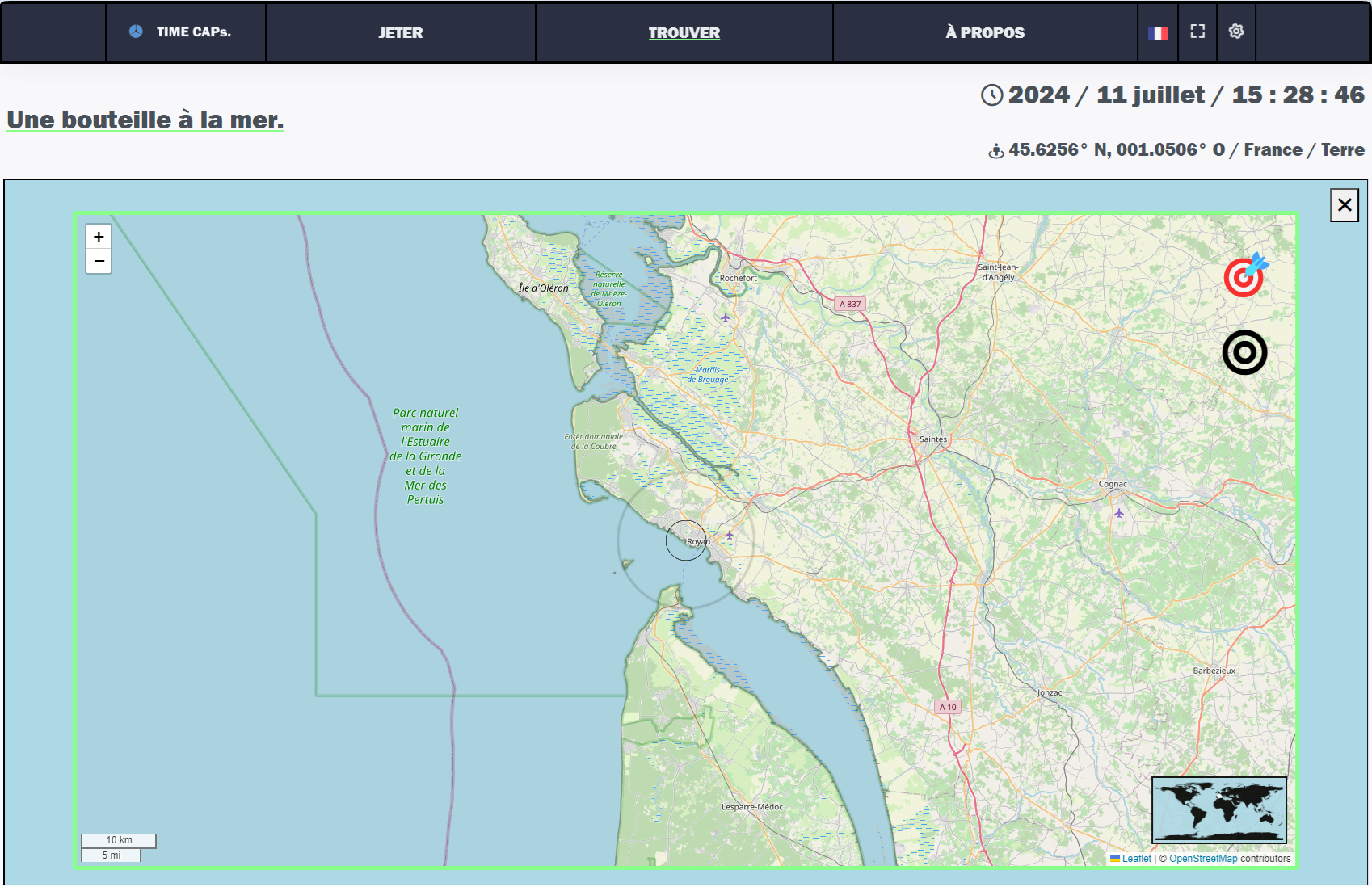The image size is (1372, 887).
Task: Close the map panel
Action: click(x=1345, y=205)
